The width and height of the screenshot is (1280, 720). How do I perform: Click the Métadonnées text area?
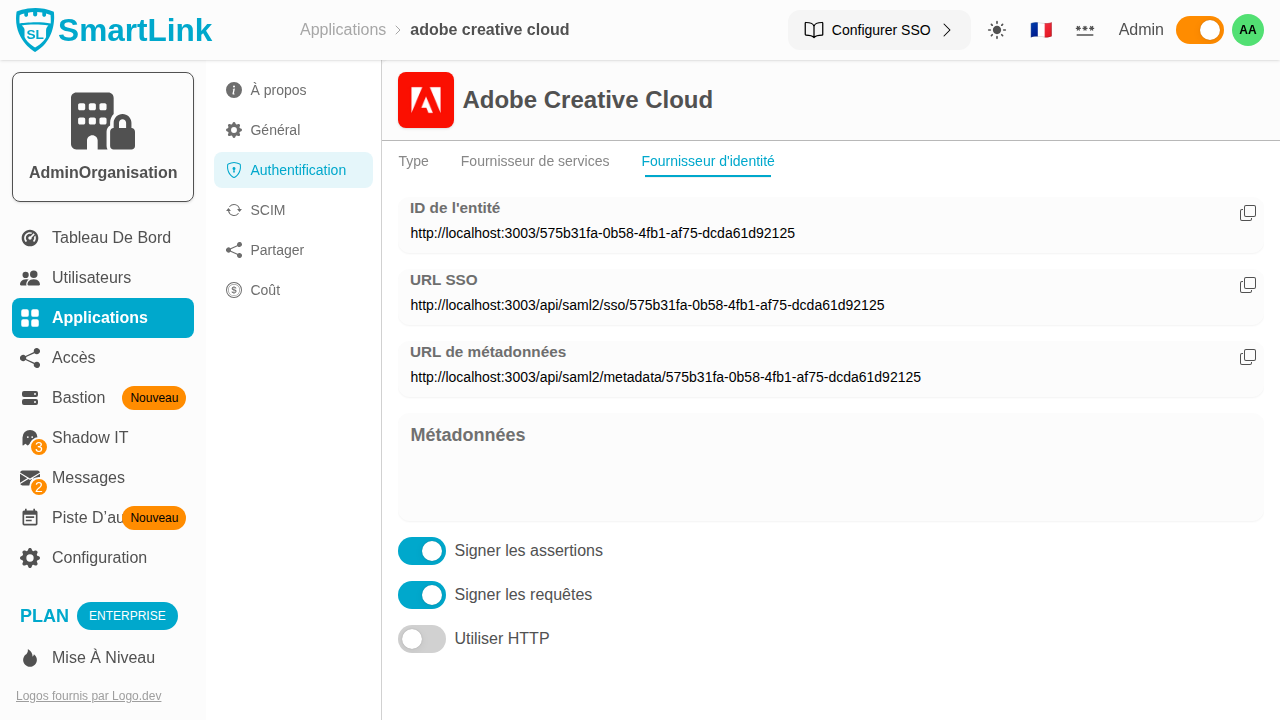tap(830, 480)
